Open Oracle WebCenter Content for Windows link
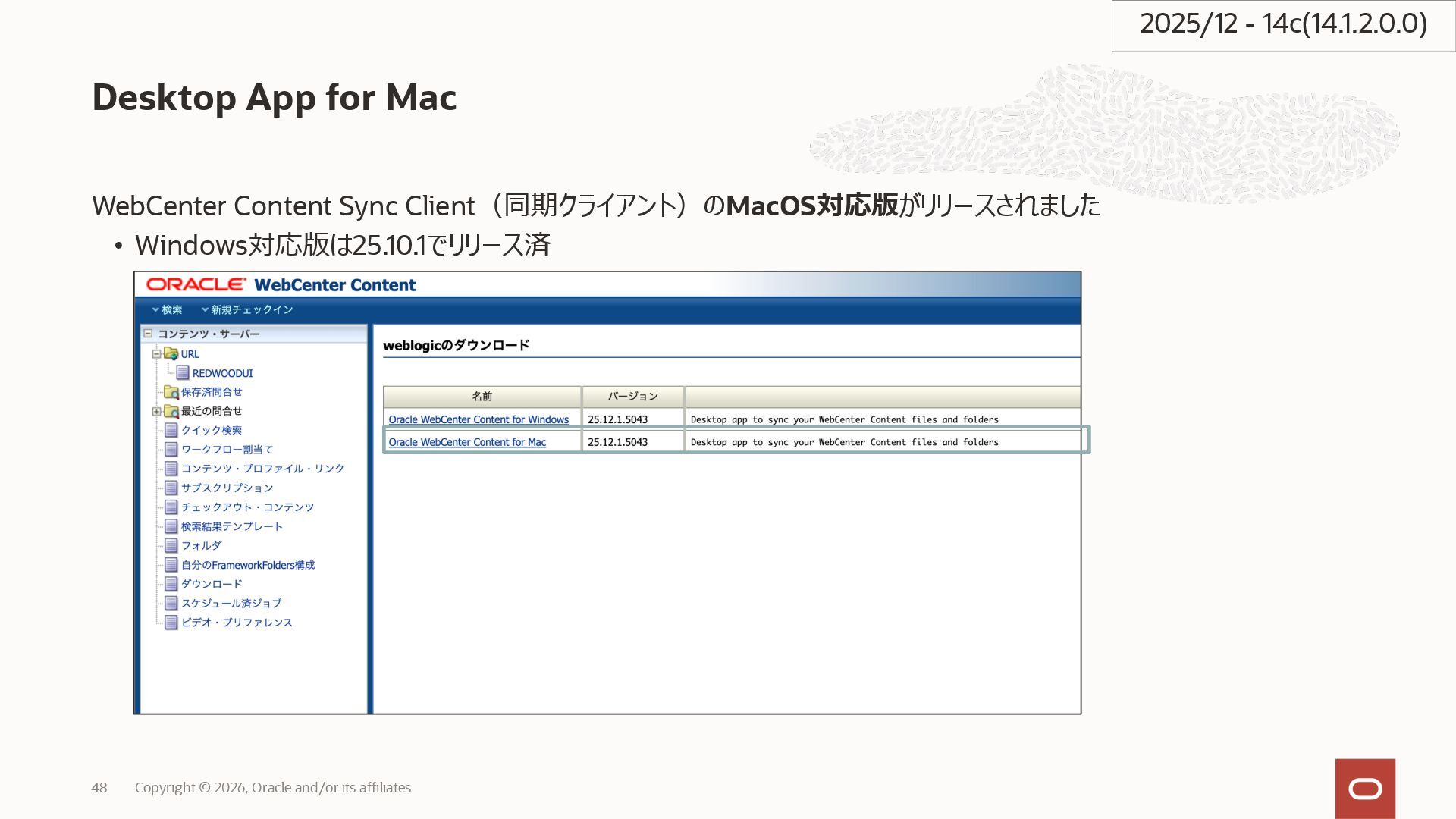 tap(479, 419)
